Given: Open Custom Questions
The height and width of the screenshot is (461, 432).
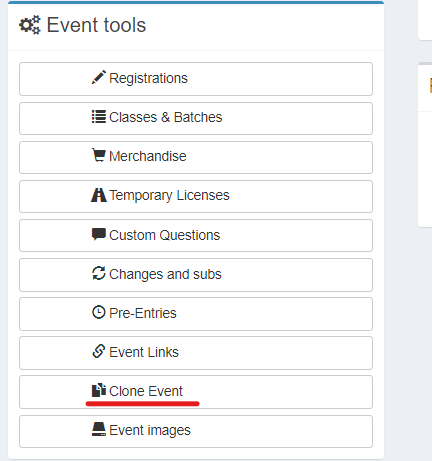Looking at the screenshot, I should (196, 236).
